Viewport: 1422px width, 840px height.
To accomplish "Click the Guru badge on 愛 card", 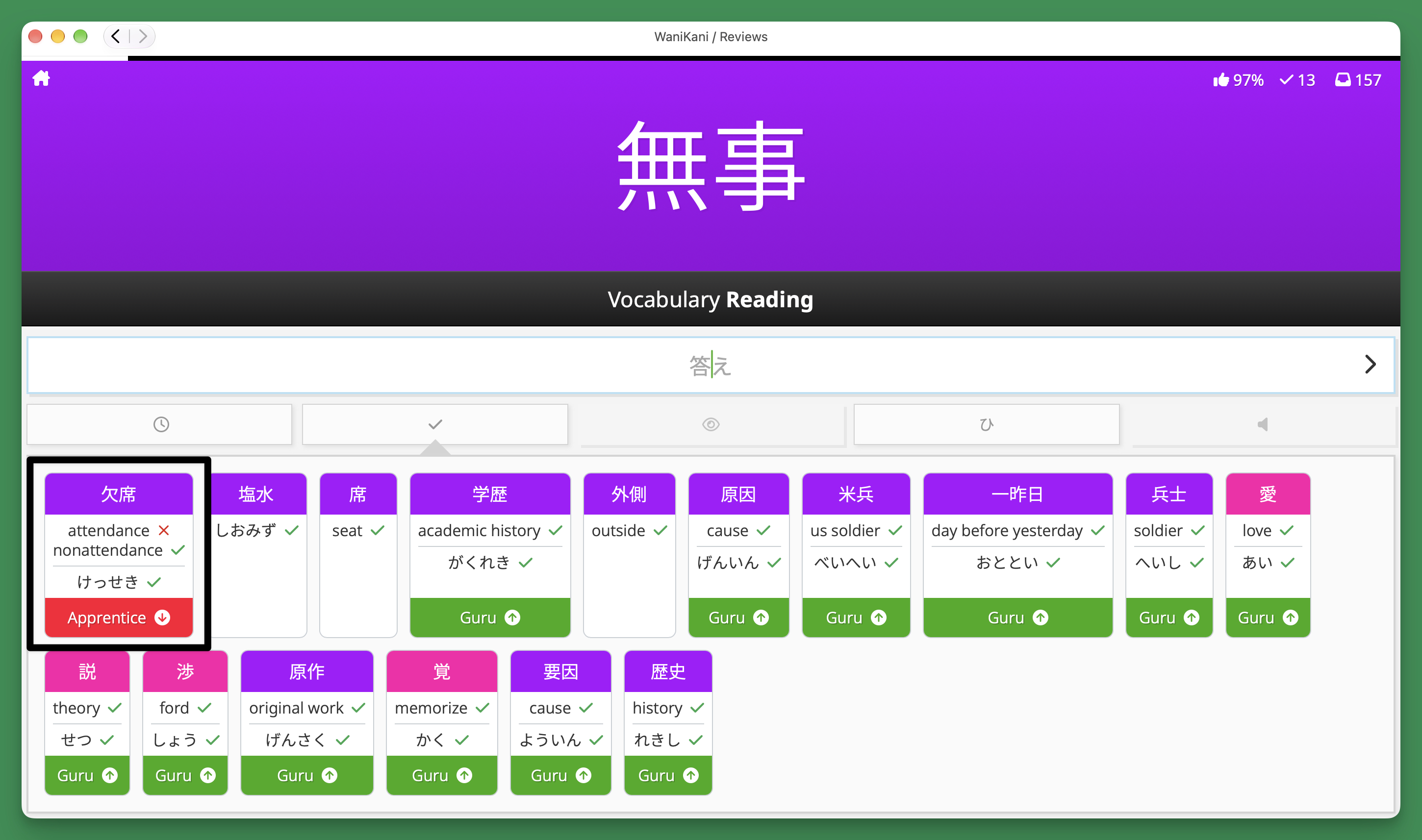I will [1268, 618].
